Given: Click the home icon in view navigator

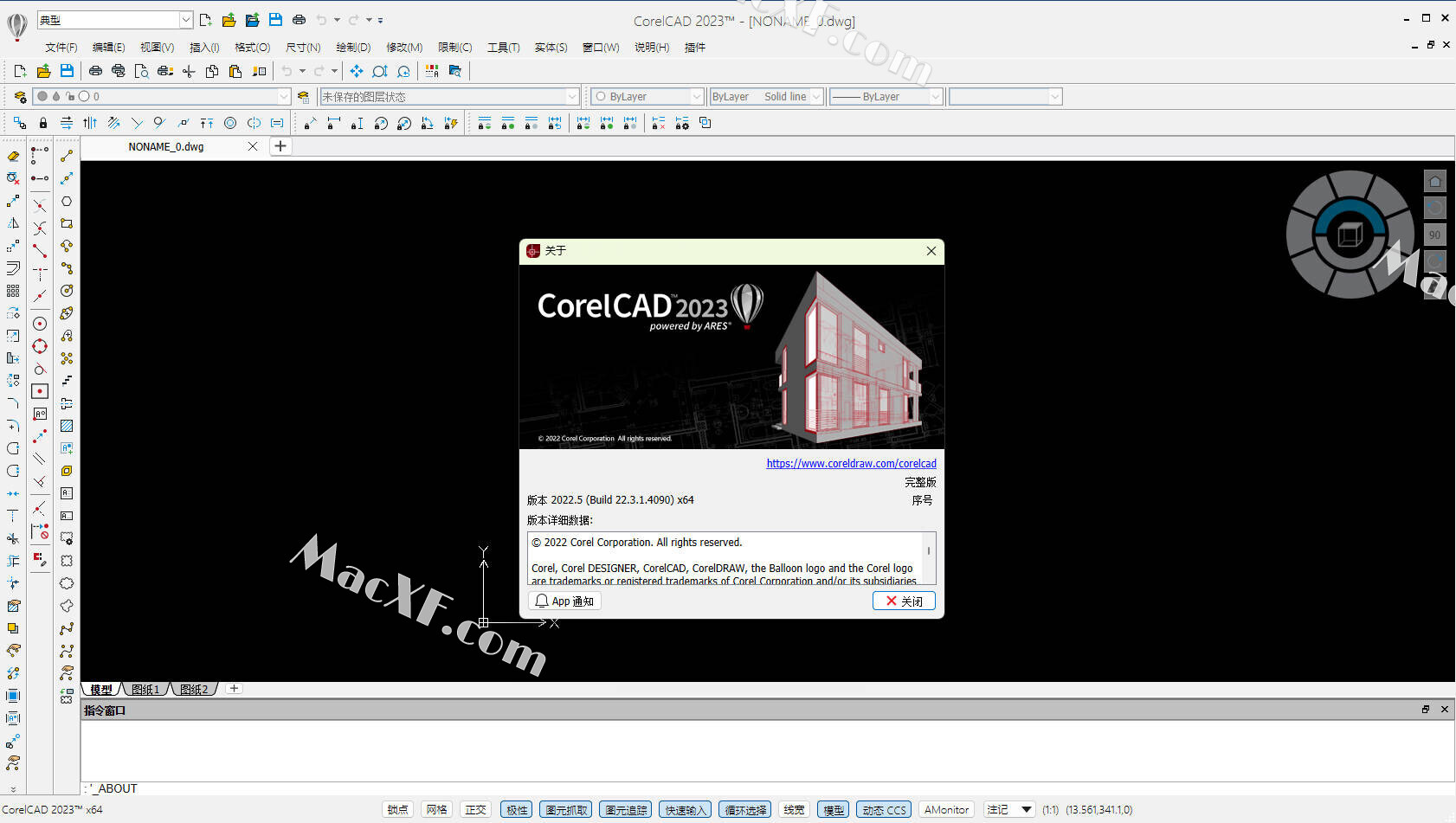Looking at the screenshot, I should [1434, 182].
